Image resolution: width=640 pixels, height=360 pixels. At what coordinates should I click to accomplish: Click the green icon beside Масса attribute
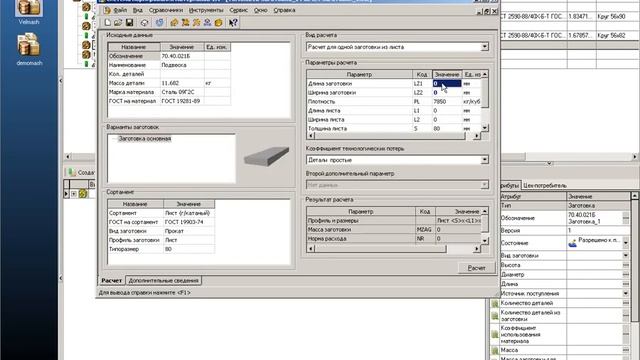[x=495, y=350]
